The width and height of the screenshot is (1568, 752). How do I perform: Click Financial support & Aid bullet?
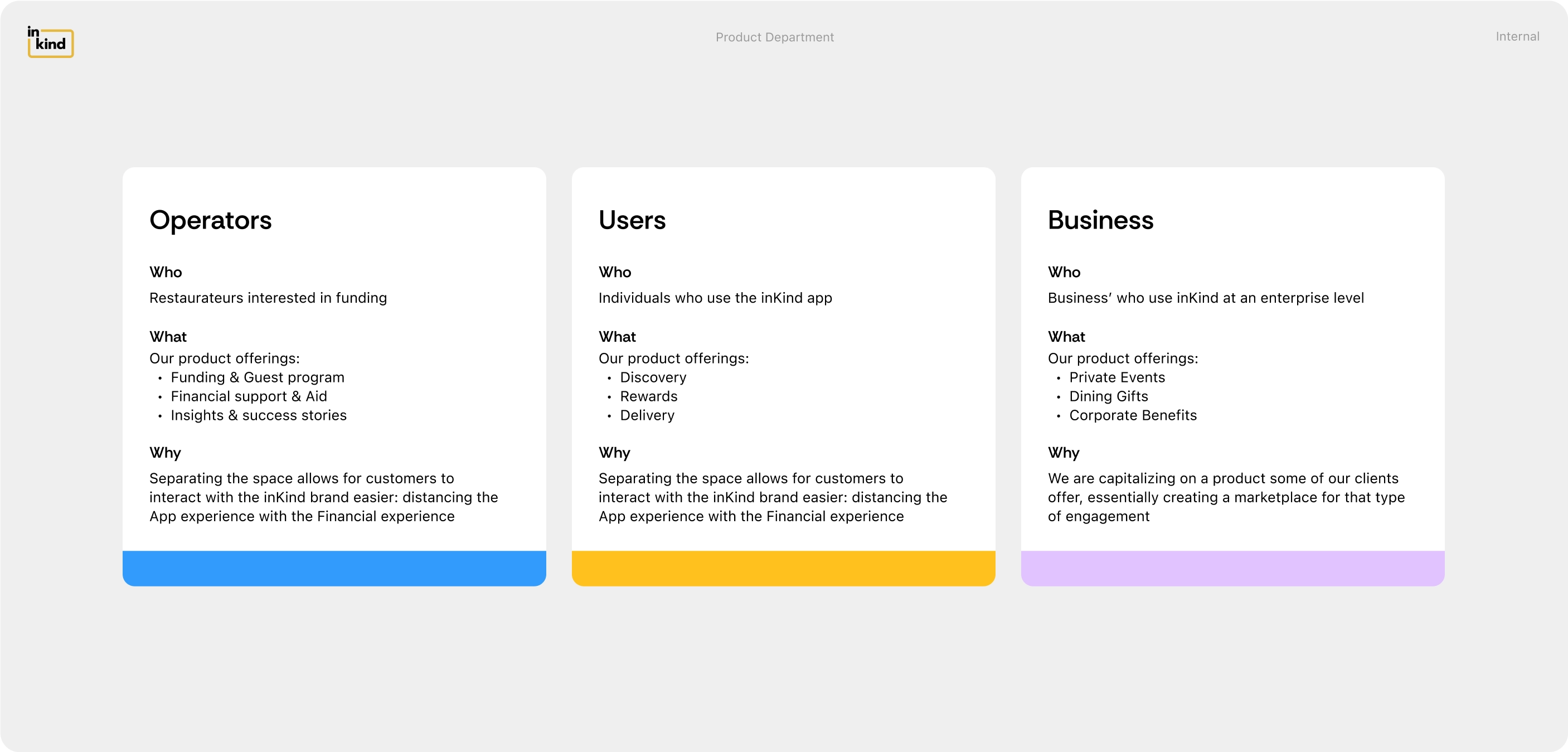[x=249, y=396]
